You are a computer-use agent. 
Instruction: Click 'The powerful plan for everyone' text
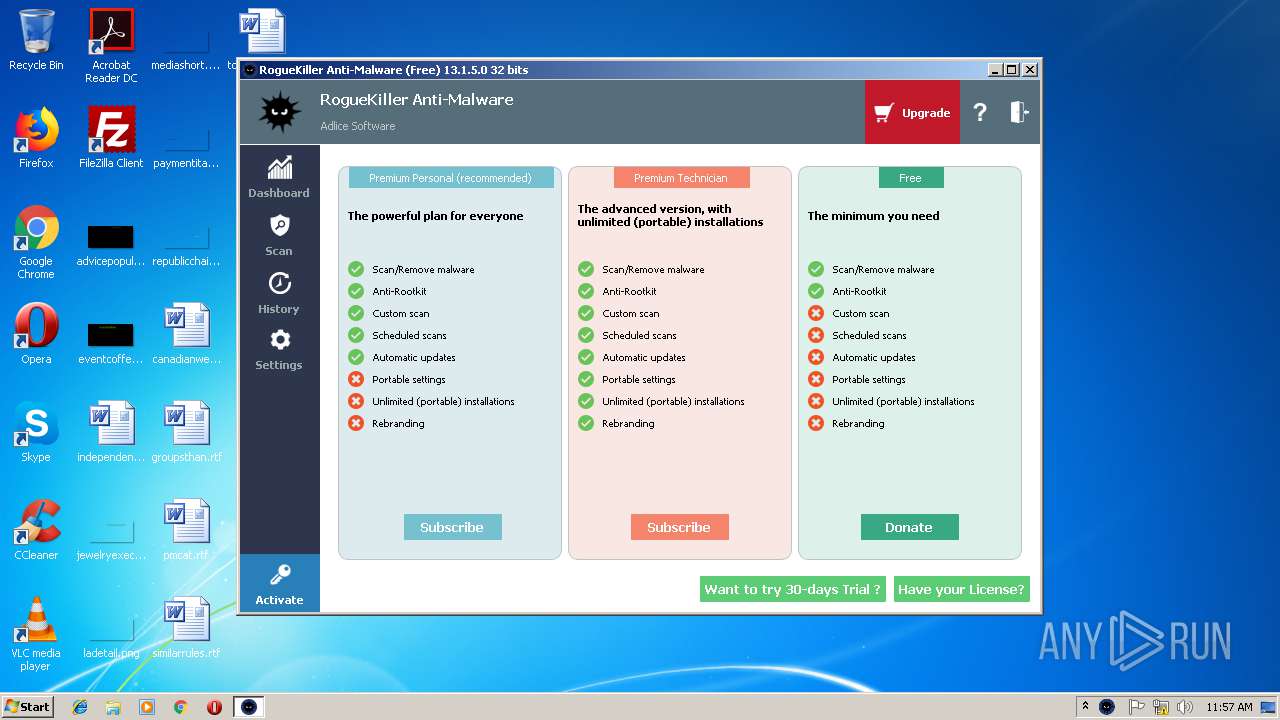tap(435, 216)
